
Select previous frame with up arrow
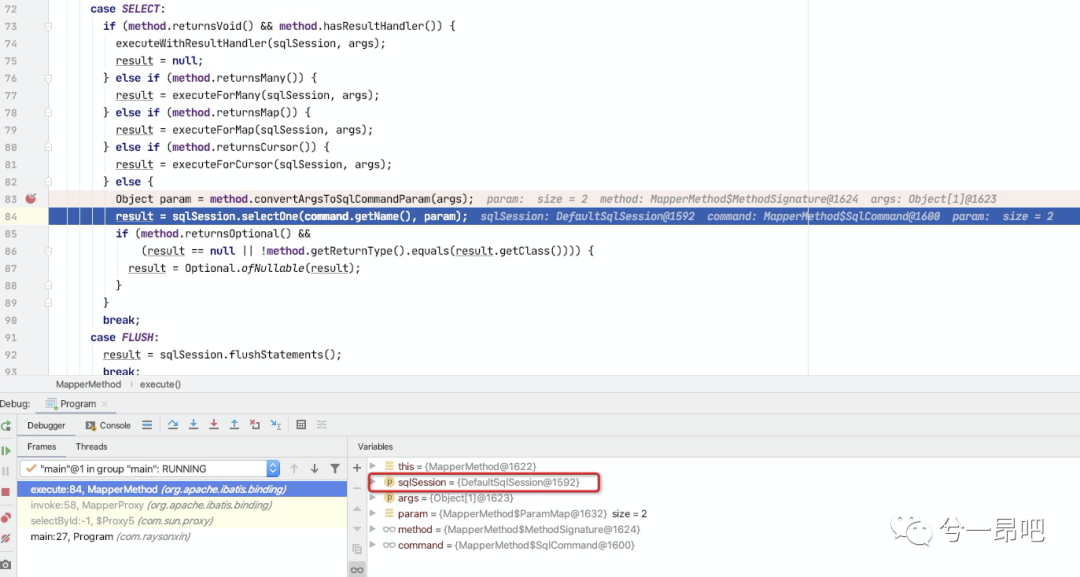294,468
